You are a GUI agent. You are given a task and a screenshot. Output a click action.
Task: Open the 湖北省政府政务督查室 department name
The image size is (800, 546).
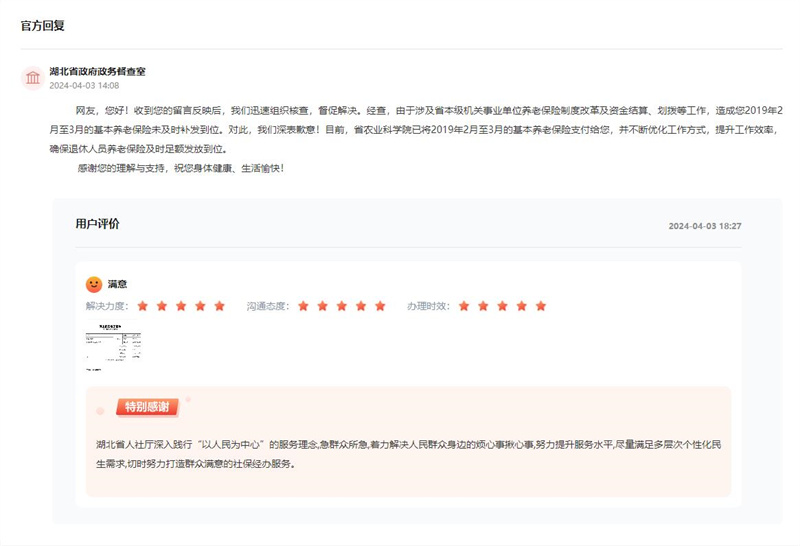(x=98, y=71)
